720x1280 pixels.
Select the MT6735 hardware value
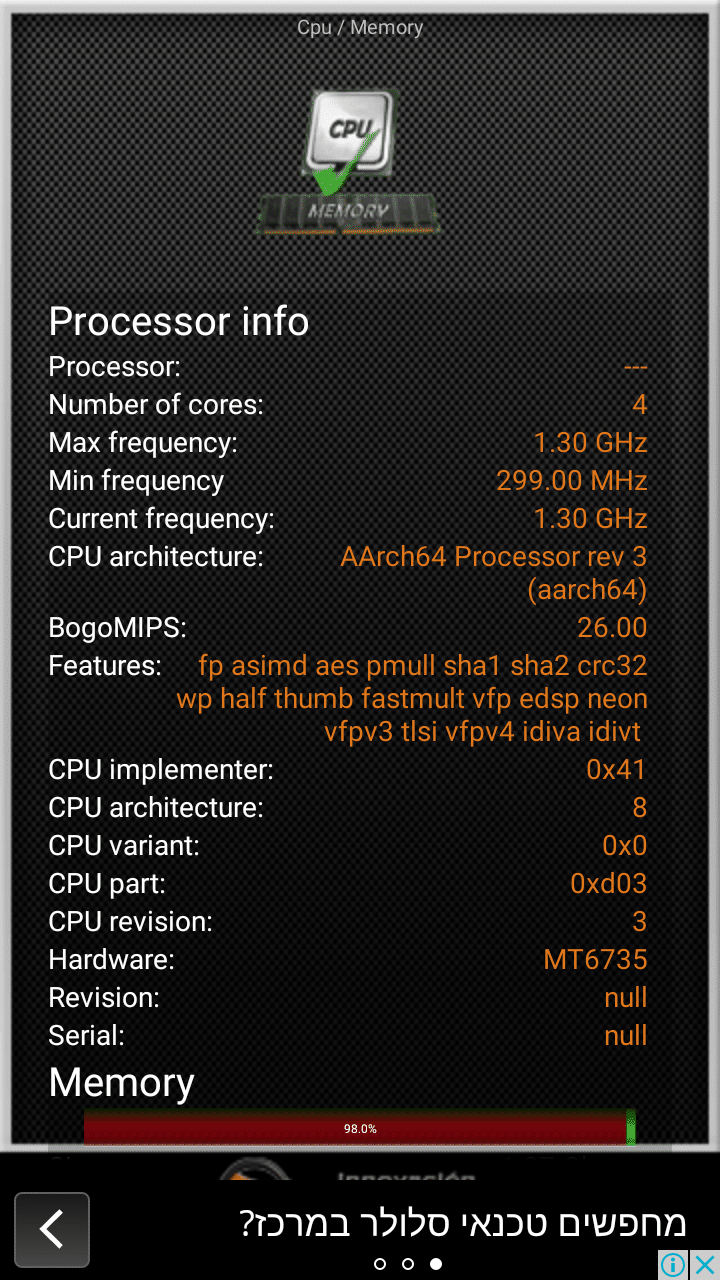[595, 960]
